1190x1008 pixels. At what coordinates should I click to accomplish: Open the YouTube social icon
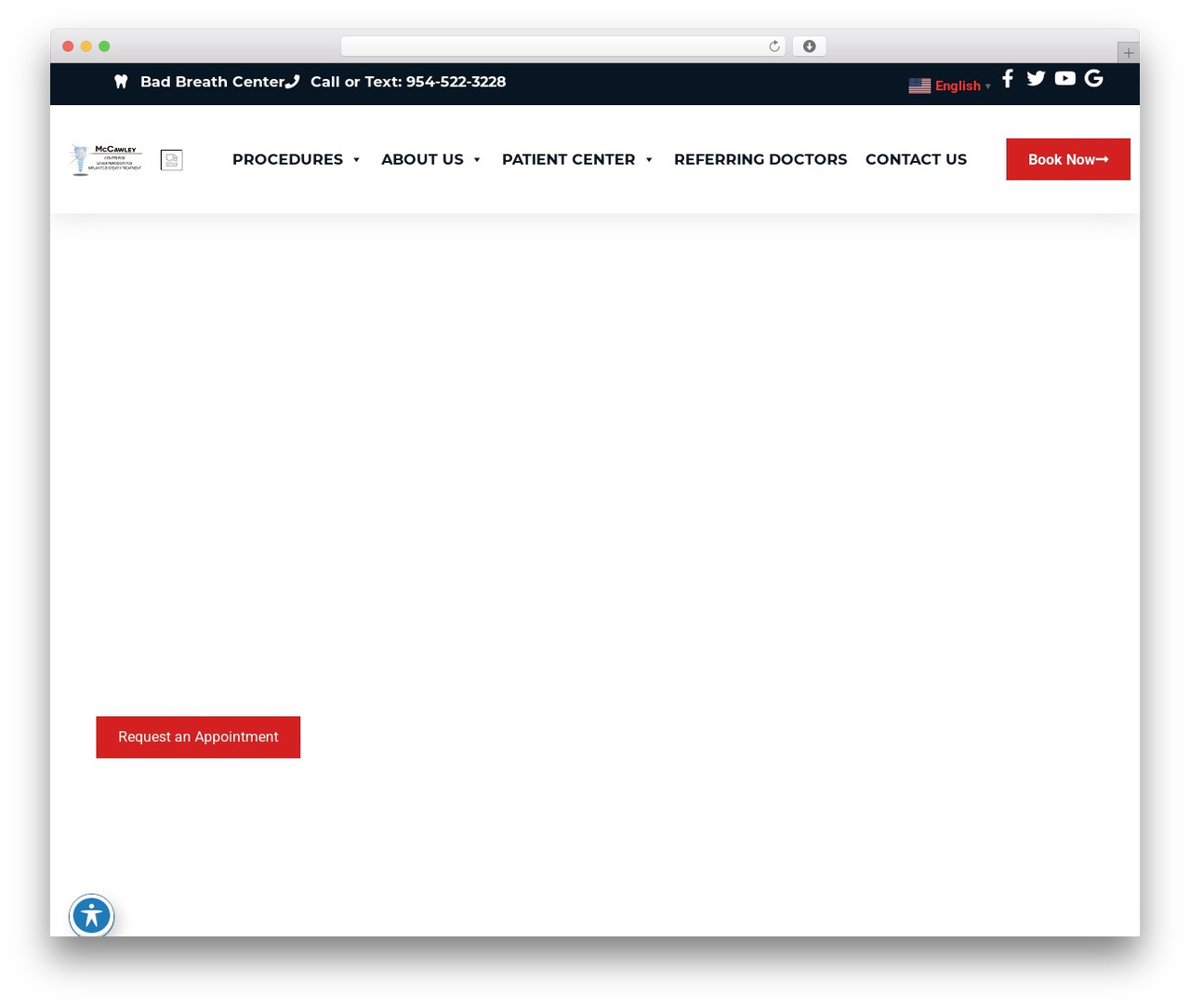pyautogui.click(x=1065, y=78)
